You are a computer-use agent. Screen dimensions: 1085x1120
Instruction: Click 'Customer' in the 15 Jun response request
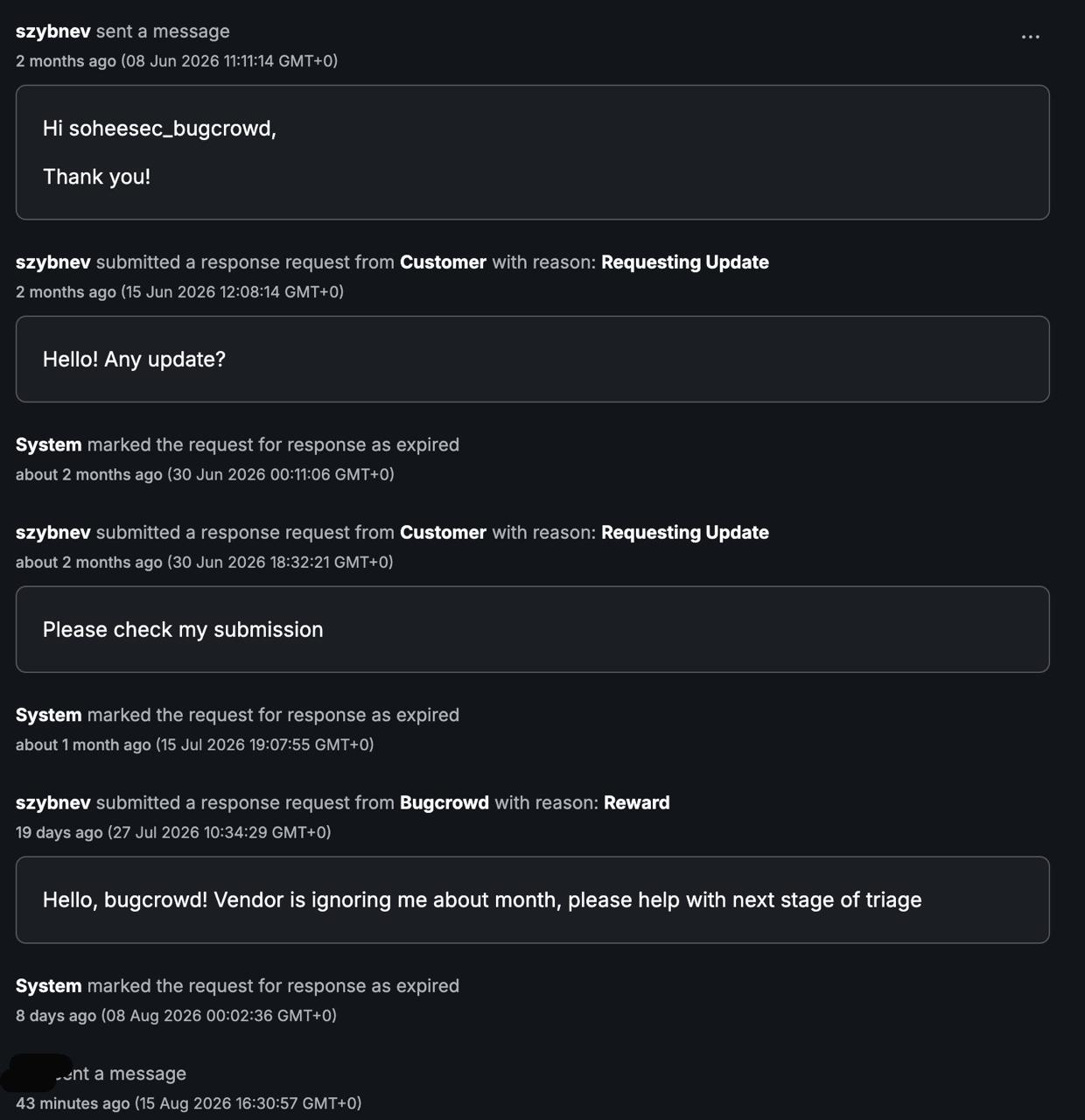pos(443,262)
